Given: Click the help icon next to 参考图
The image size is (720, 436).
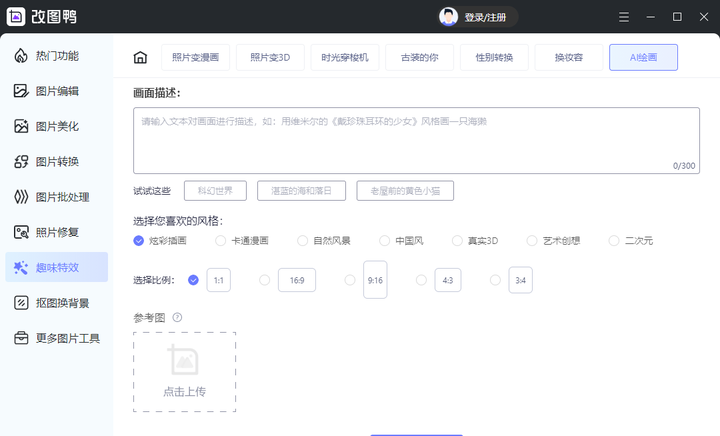Looking at the screenshot, I should pos(177,317).
